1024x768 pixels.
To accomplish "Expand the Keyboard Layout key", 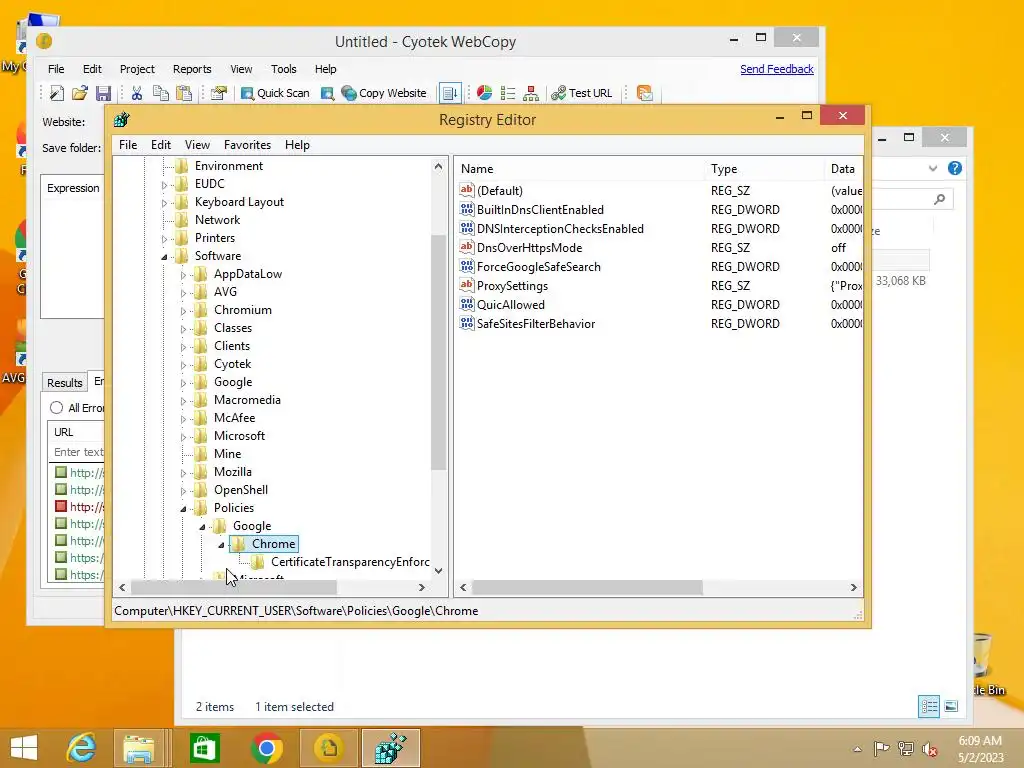I will coord(165,203).
